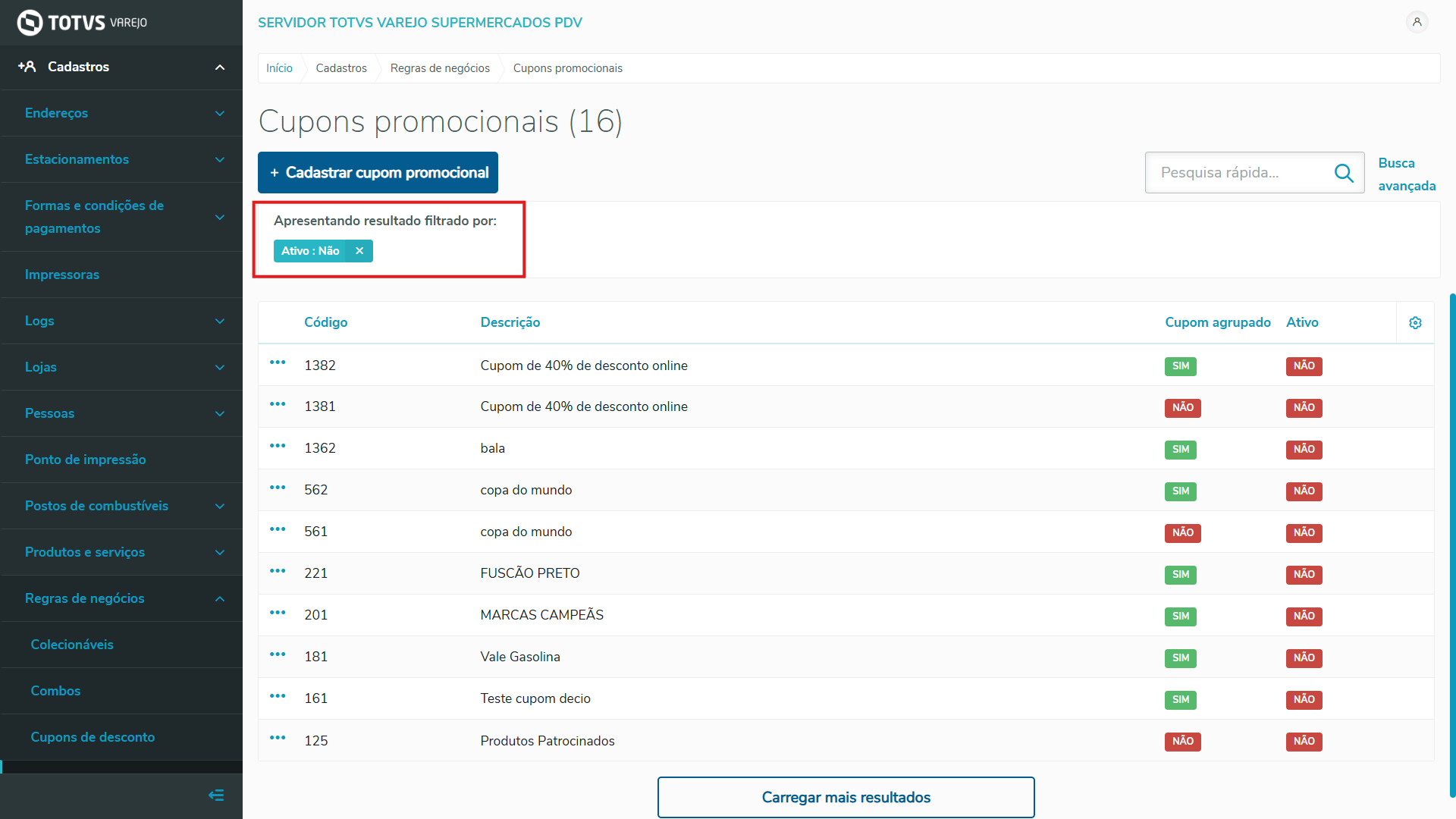Click the TOTVS Varejo logo

pyautogui.click(x=82, y=23)
